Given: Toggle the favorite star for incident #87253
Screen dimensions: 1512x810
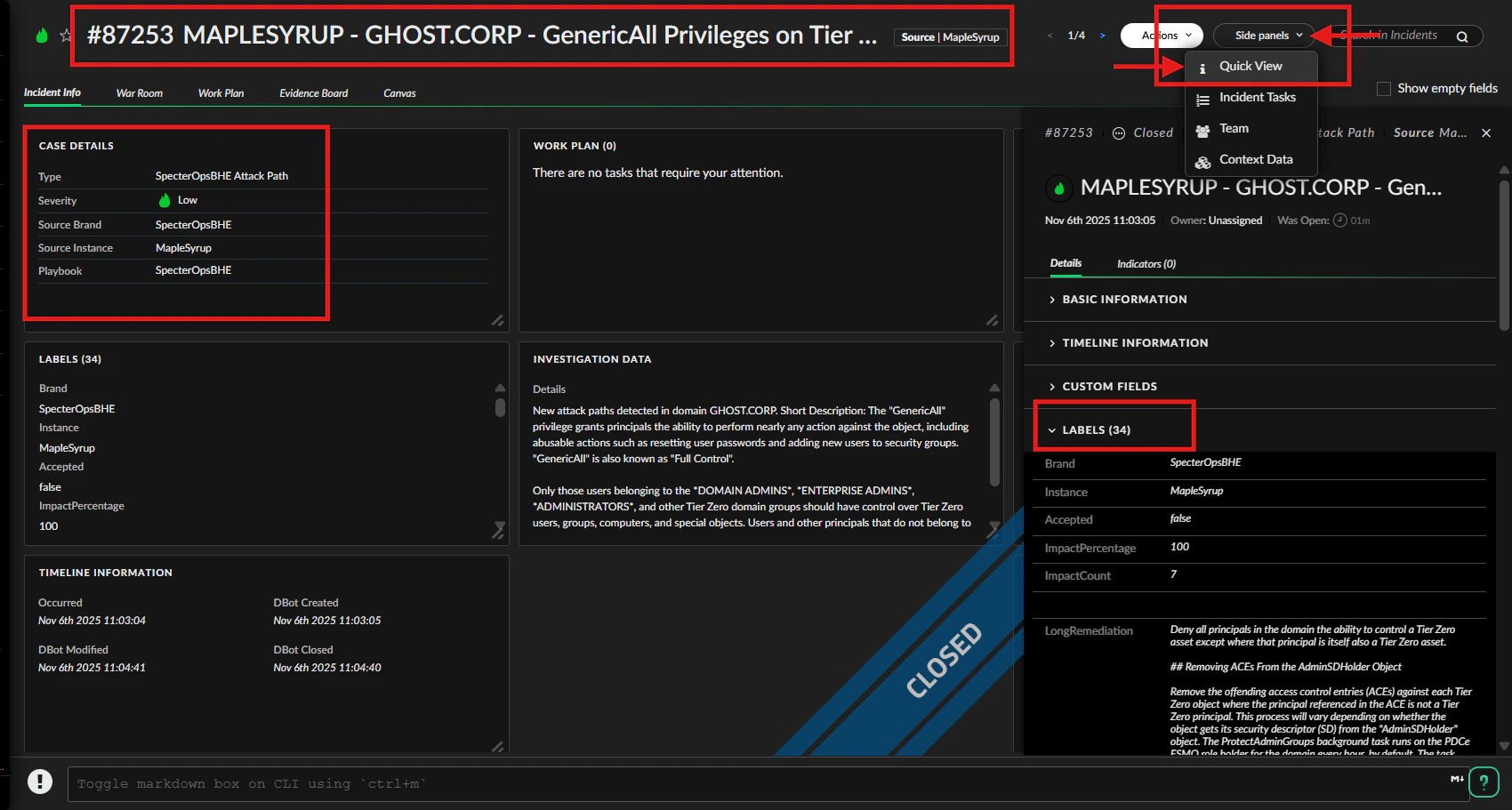Looking at the screenshot, I should tap(65, 36).
